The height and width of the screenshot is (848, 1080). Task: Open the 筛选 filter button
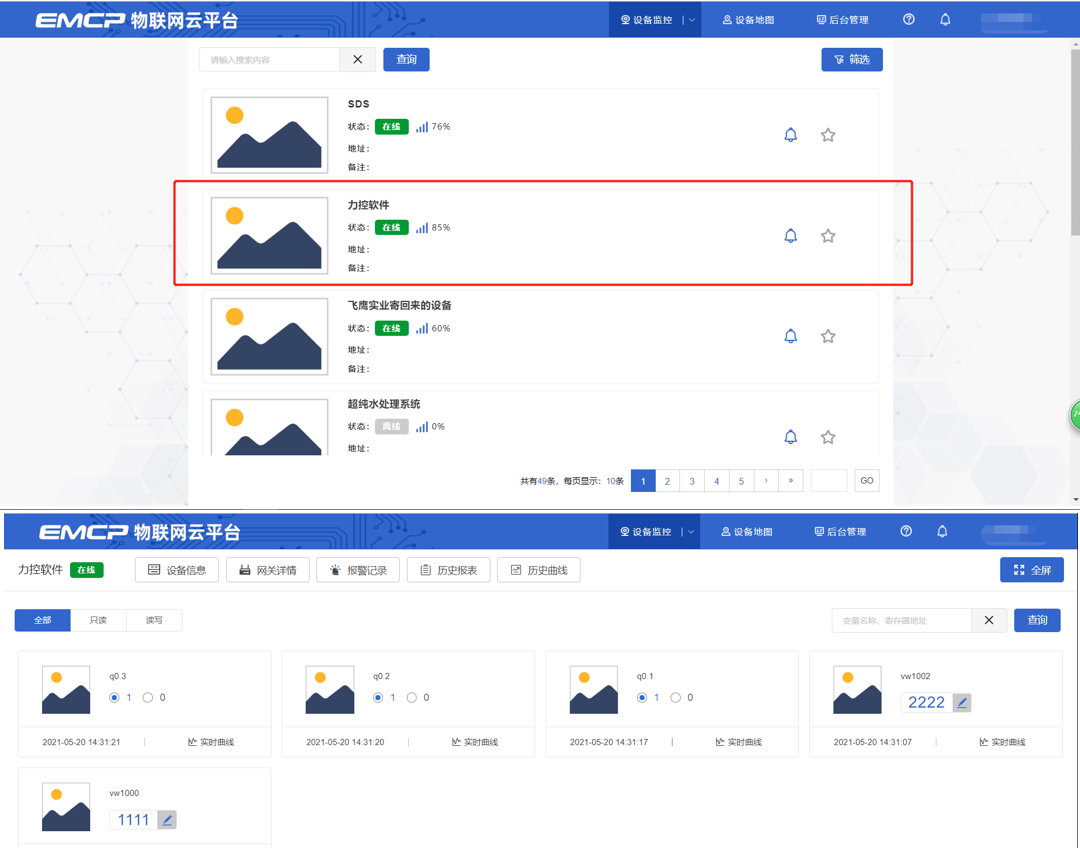coord(852,59)
